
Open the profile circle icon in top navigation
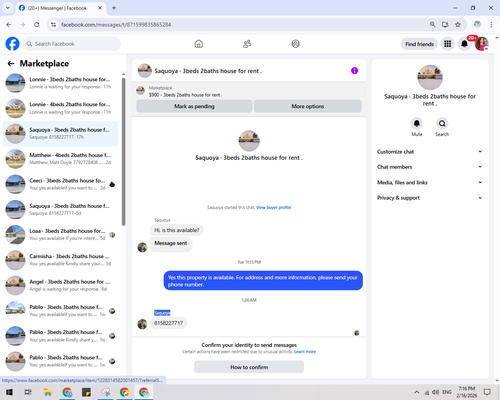295,44
